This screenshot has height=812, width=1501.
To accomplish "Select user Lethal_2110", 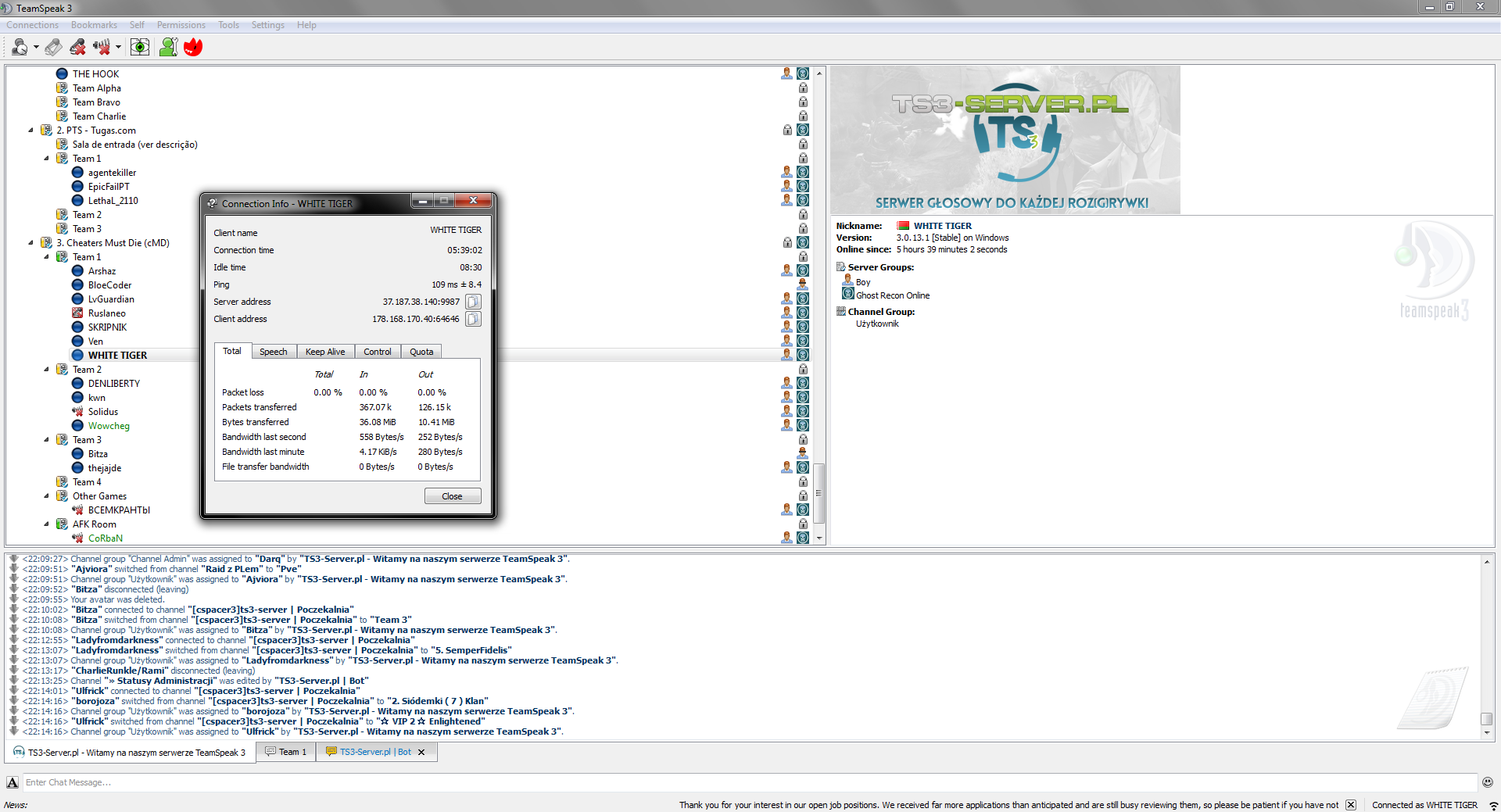I will pyautogui.click(x=113, y=201).
